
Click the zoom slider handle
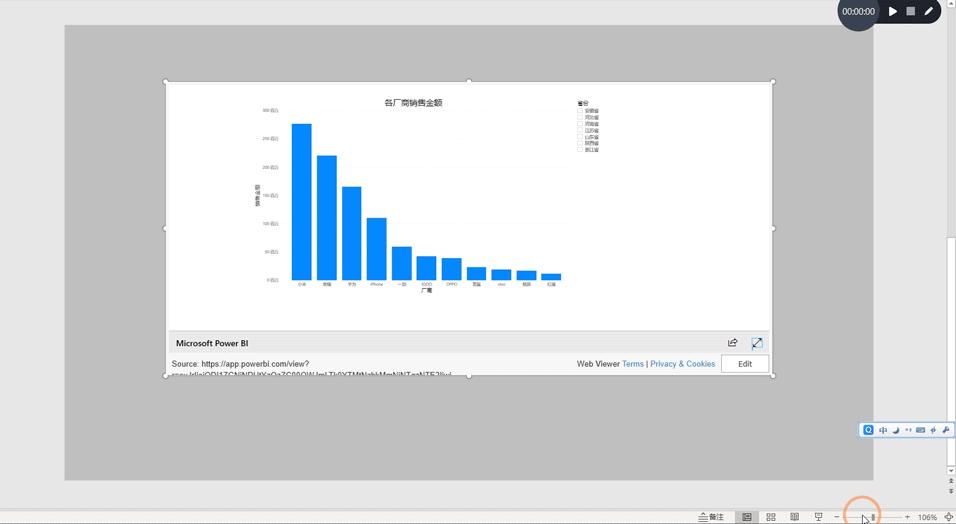pos(873,517)
